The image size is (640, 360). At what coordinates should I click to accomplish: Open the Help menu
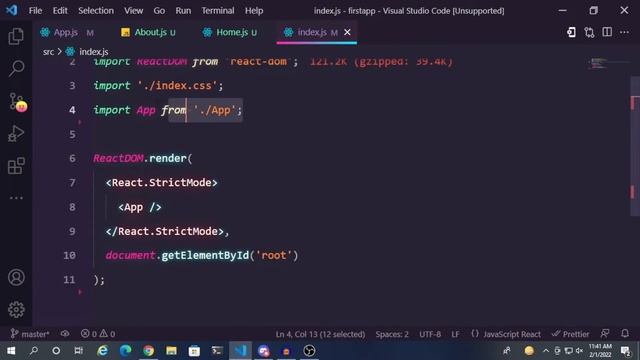pos(254,11)
